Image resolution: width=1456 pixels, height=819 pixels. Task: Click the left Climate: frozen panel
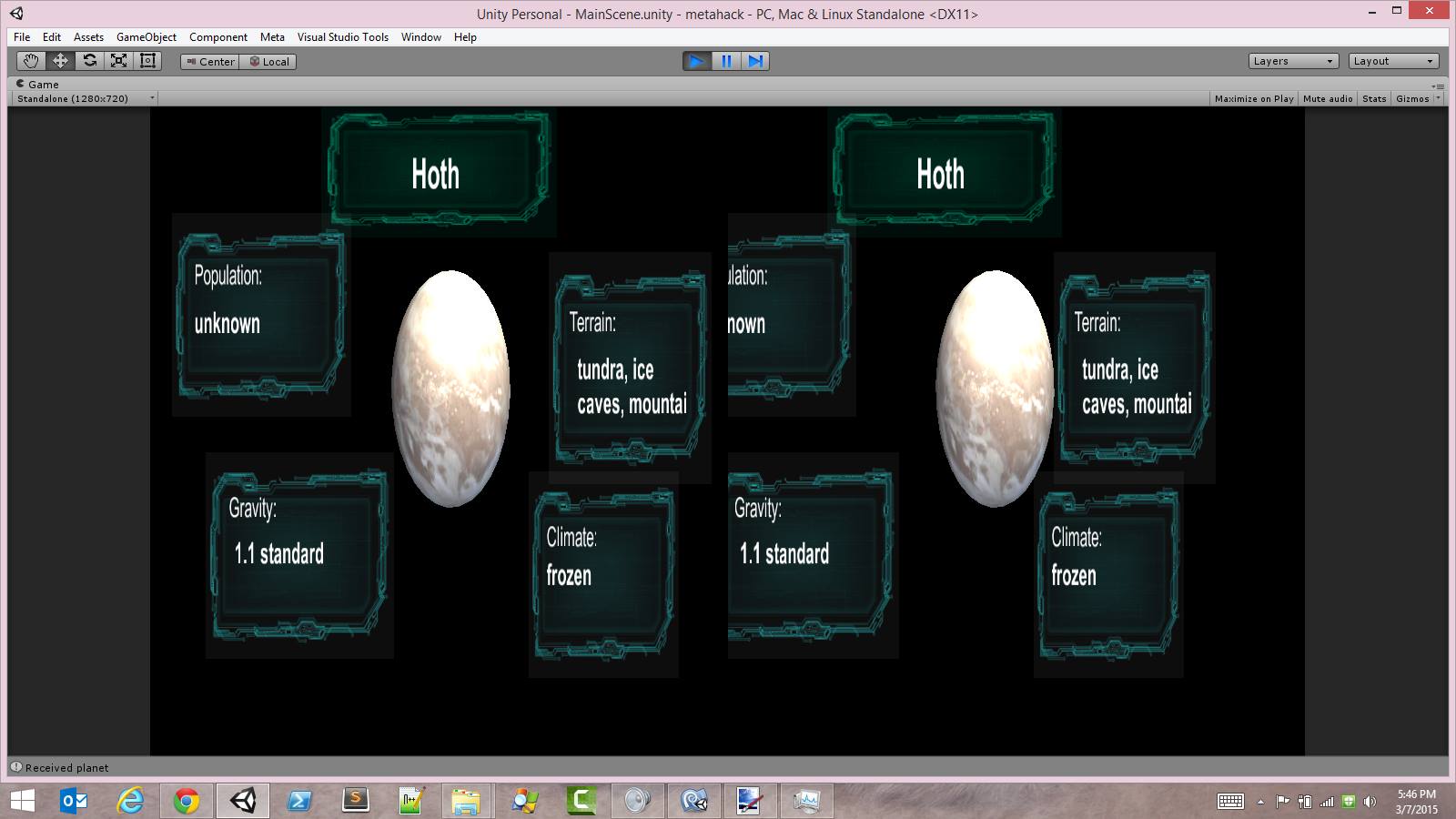tap(604, 575)
